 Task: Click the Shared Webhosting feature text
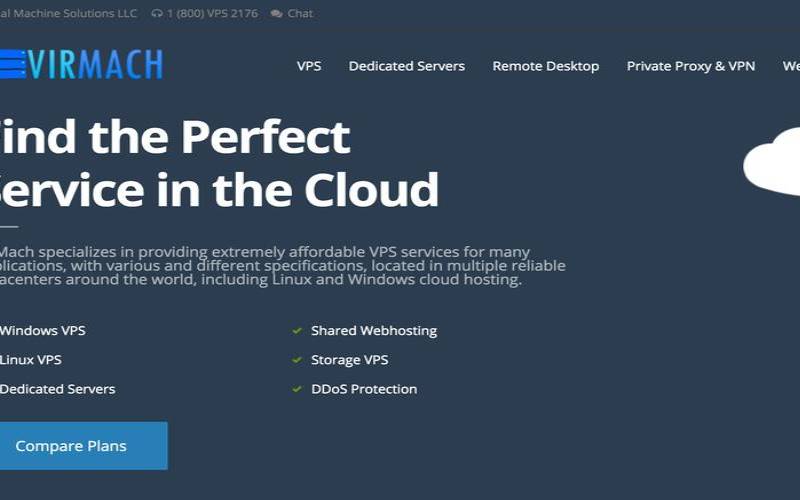373,331
